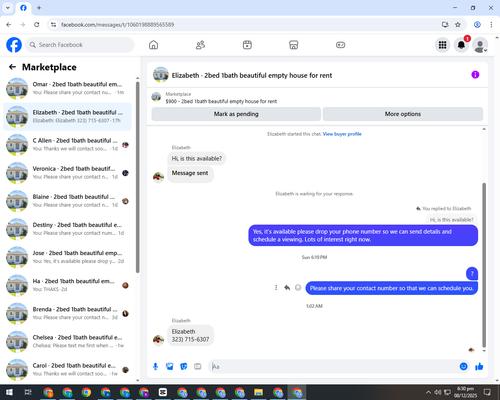This screenshot has width=500, height=400.
Task: Open the account profile avatar menu
Action: click(x=480, y=45)
